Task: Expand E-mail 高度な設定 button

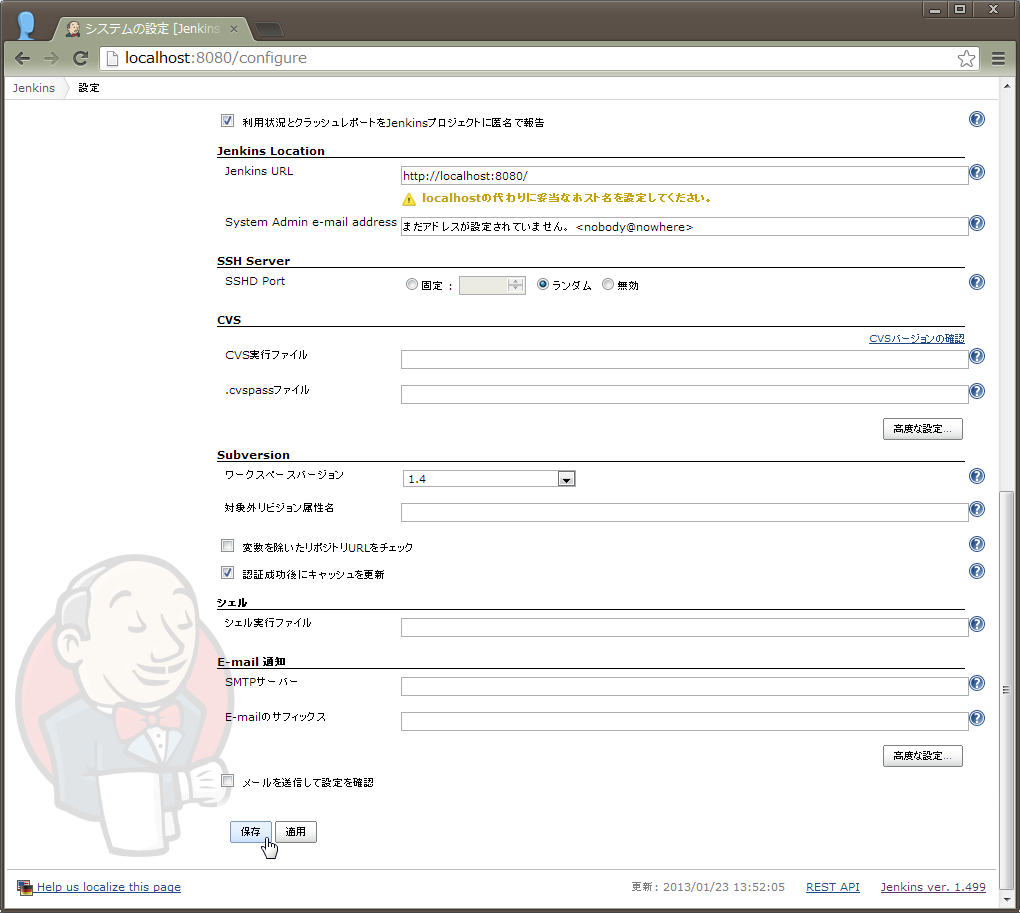Action: coord(922,756)
